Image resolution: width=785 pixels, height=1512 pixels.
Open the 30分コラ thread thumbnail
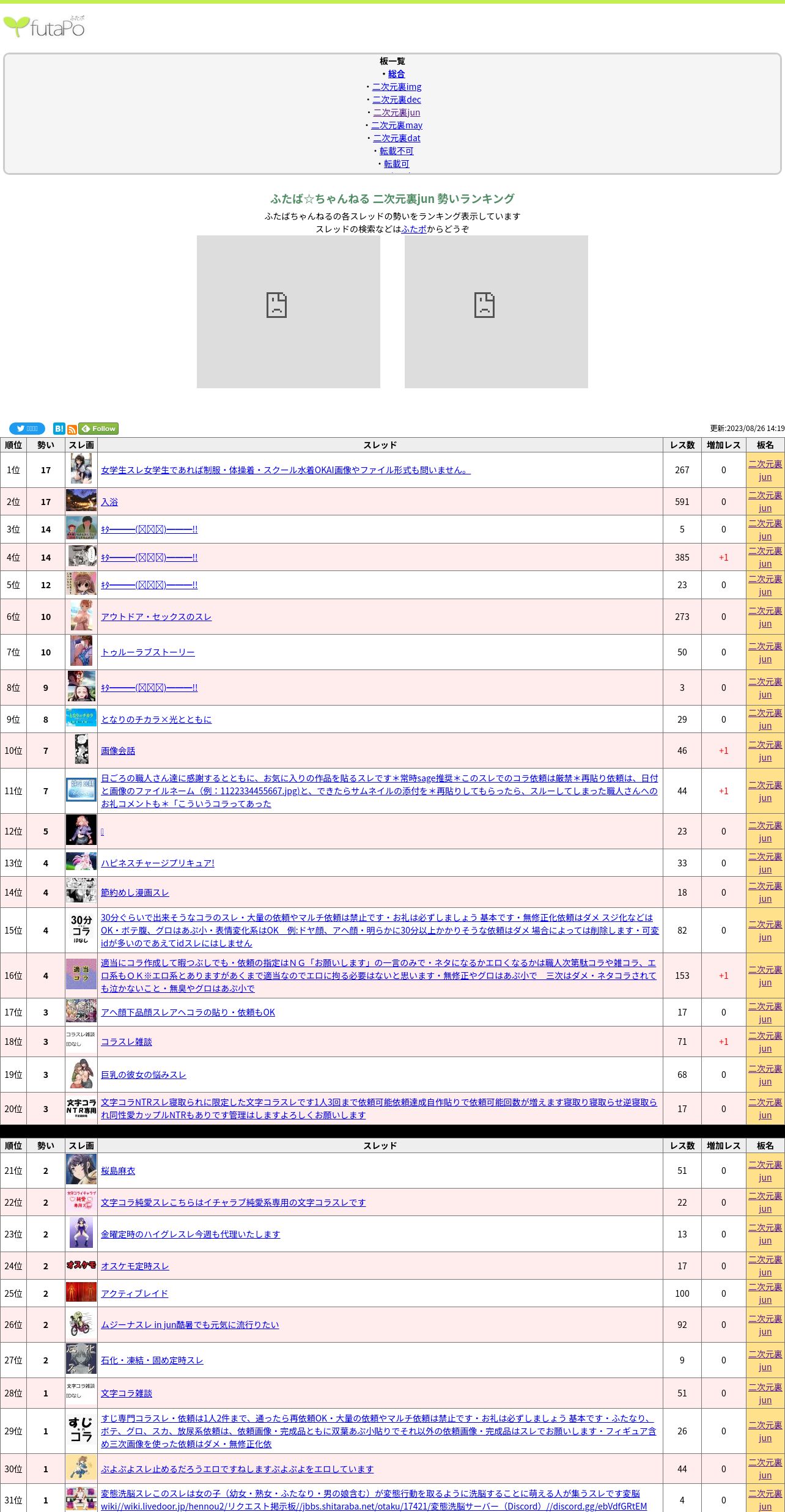(x=81, y=930)
